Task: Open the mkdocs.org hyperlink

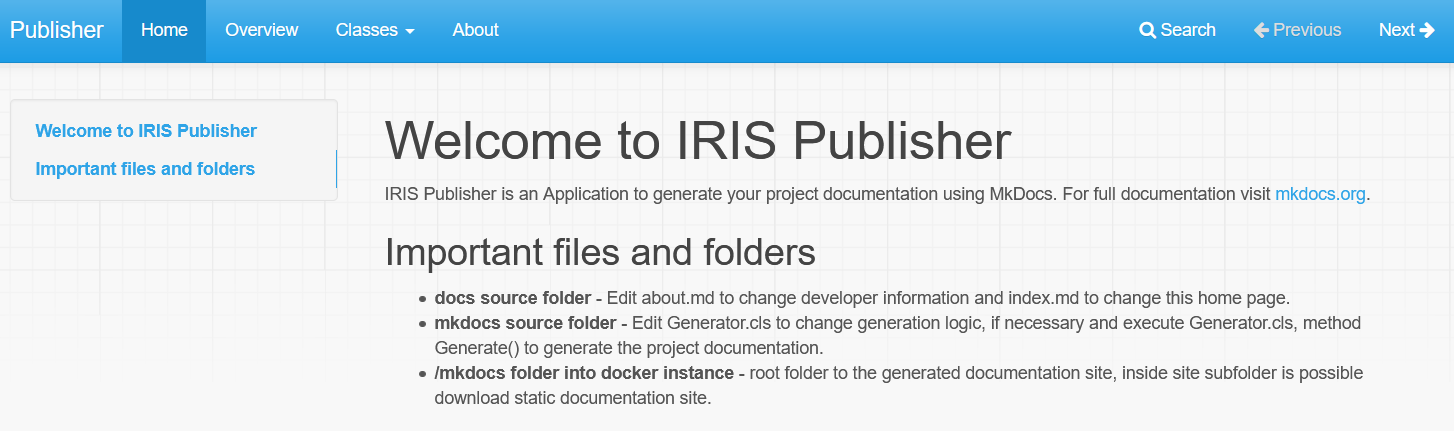Action: click(x=1320, y=194)
